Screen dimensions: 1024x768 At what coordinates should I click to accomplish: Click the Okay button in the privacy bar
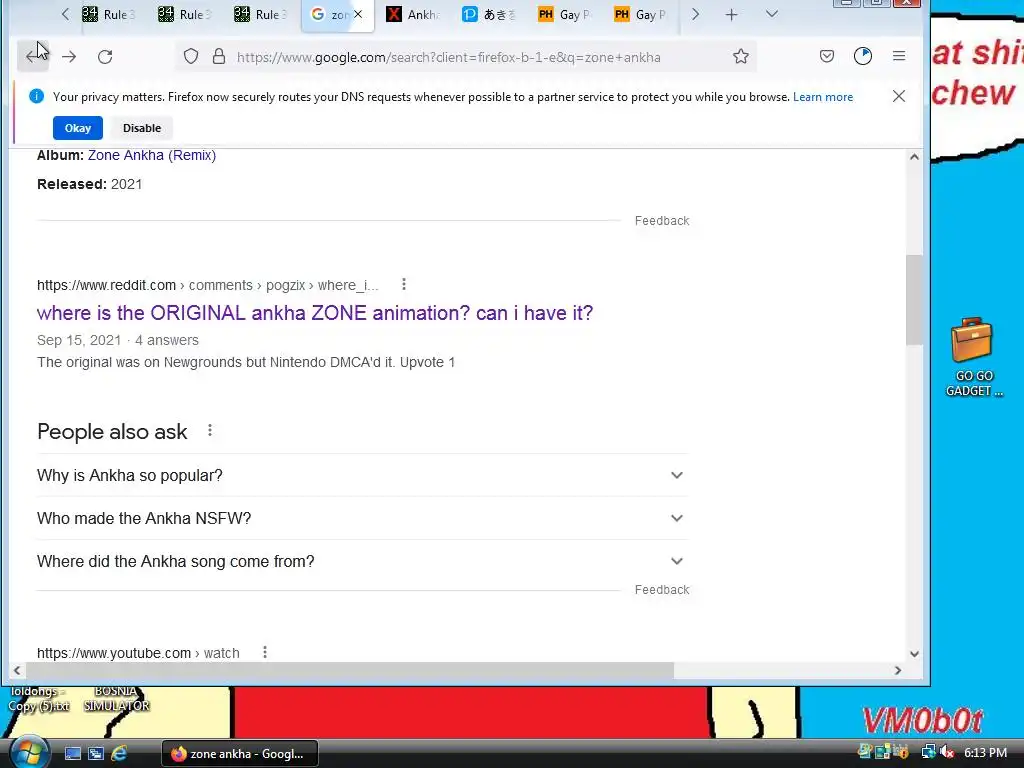point(78,128)
